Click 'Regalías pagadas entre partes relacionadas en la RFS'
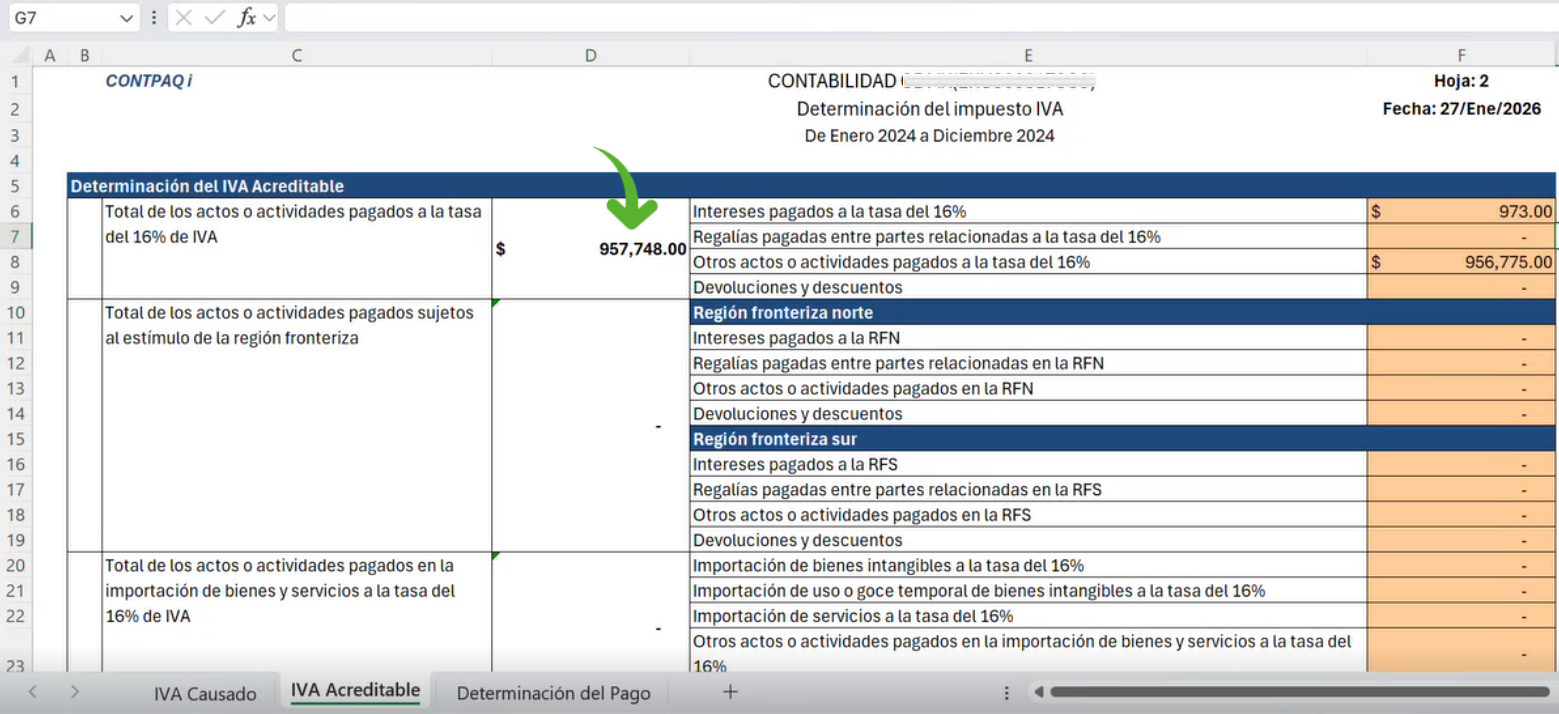This screenshot has width=1559, height=714. point(897,490)
